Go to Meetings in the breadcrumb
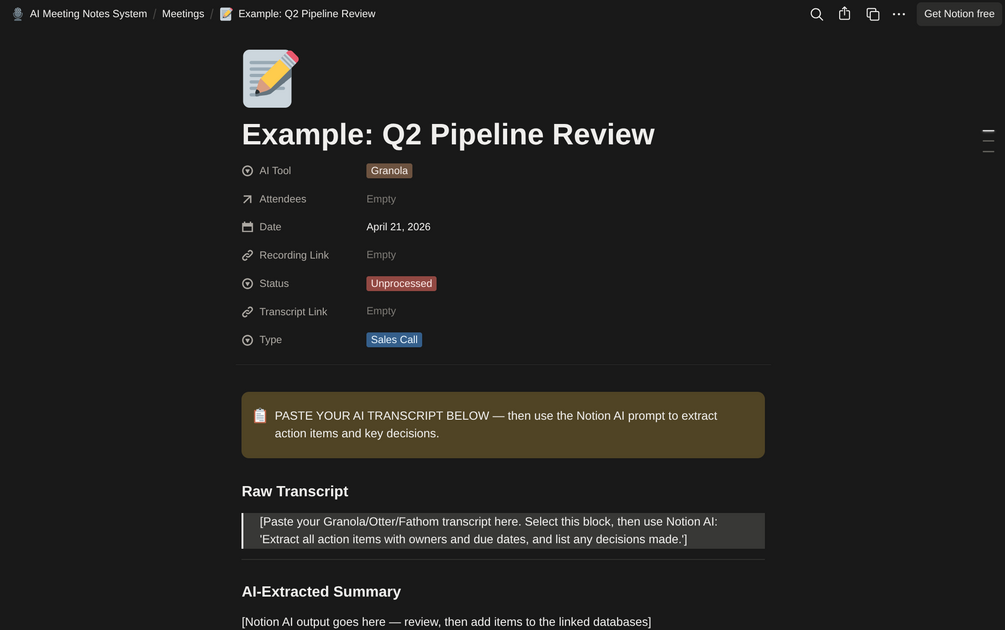1005x630 pixels. [x=183, y=14]
